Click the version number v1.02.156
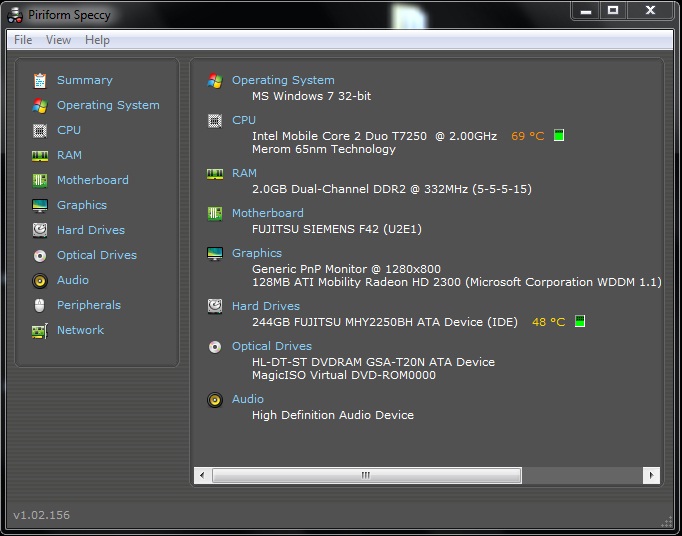The width and height of the screenshot is (682, 536). pyautogui.click(x=41, y=515)
